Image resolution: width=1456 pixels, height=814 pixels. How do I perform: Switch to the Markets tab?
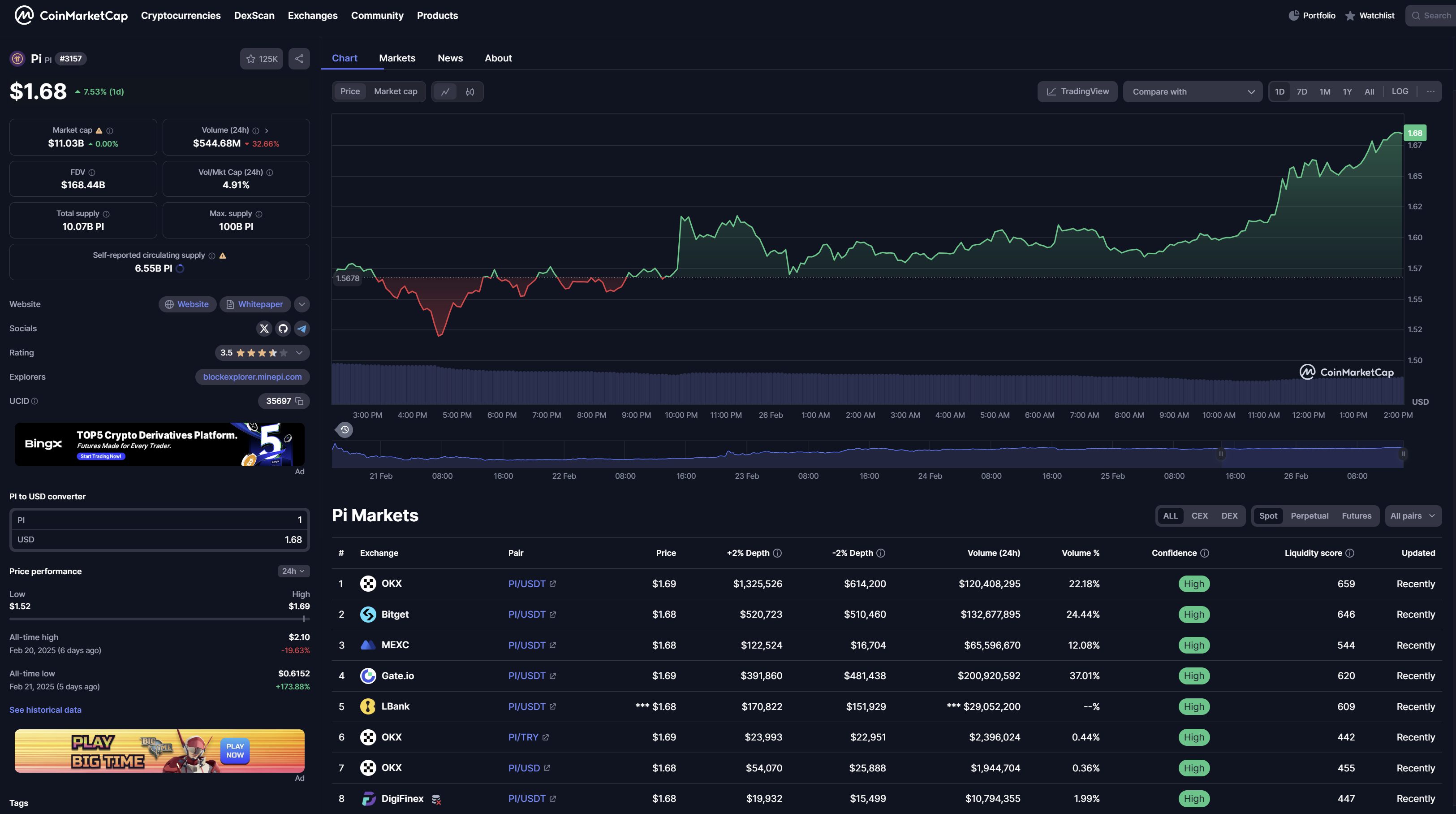(x=397, y=58)
